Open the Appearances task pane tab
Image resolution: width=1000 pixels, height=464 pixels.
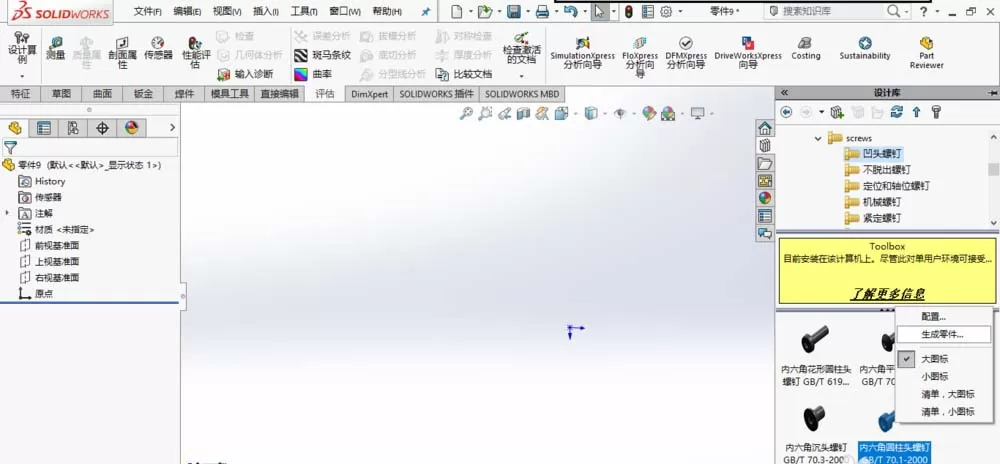click(x=765, y=198)
